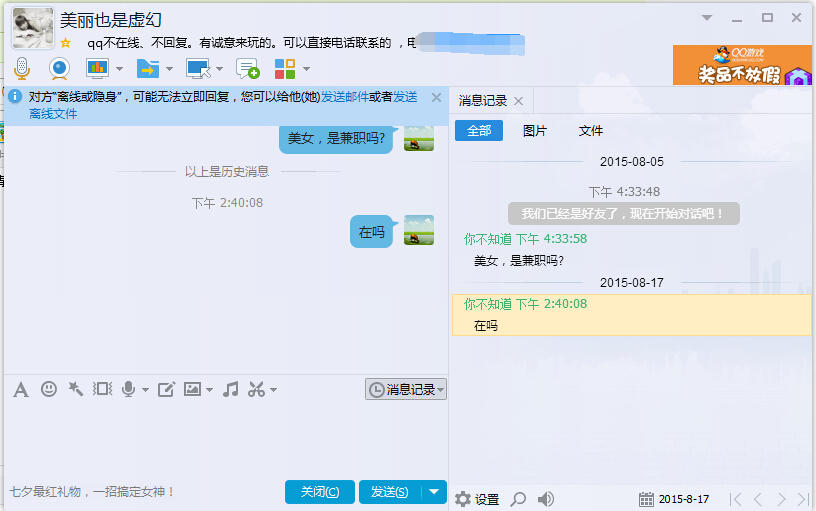Click the scissors screenshot icon
Viewport: 816px width, 511px height.
[x=257, y=389]
